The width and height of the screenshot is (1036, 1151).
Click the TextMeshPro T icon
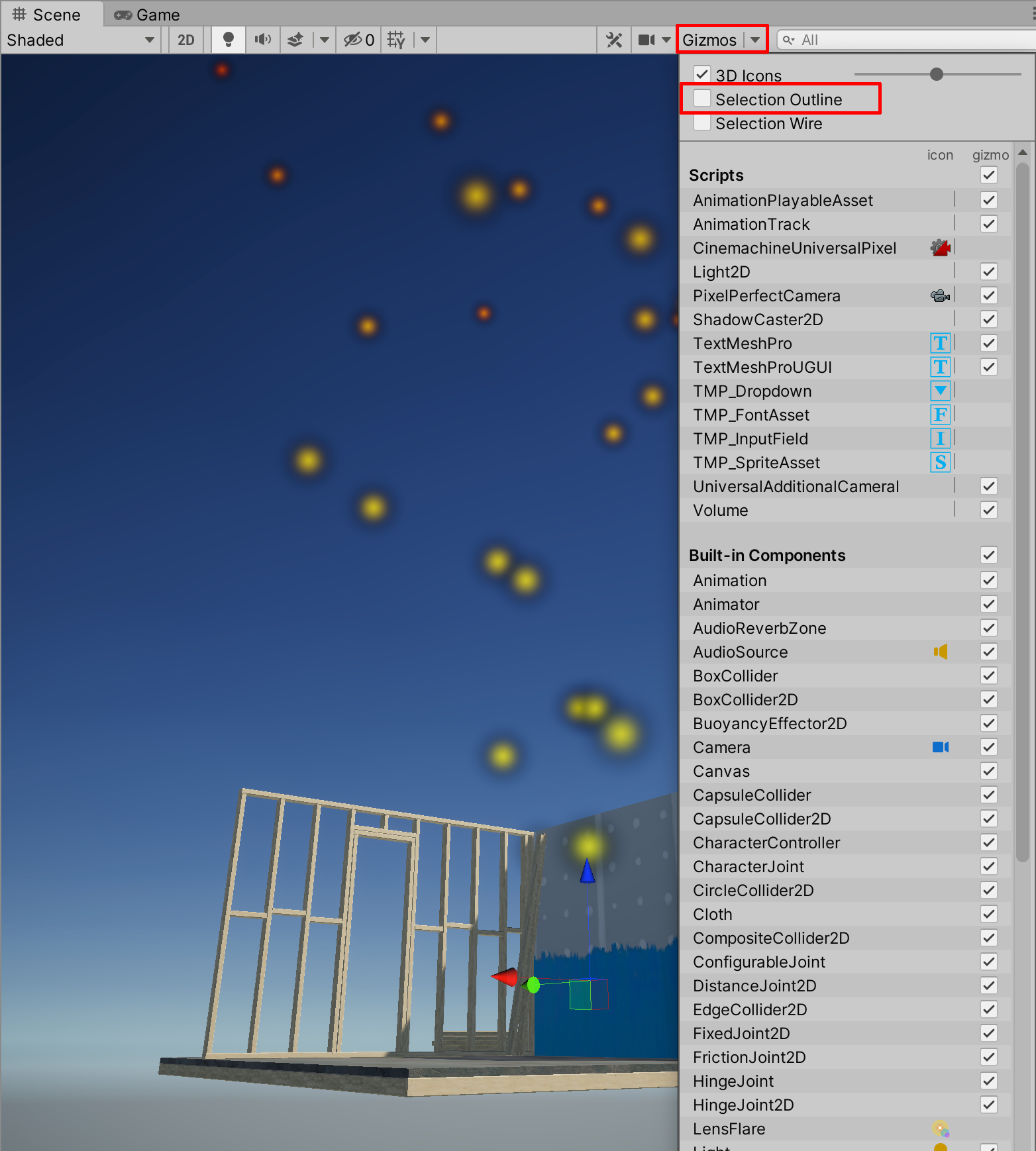(940, 343)
